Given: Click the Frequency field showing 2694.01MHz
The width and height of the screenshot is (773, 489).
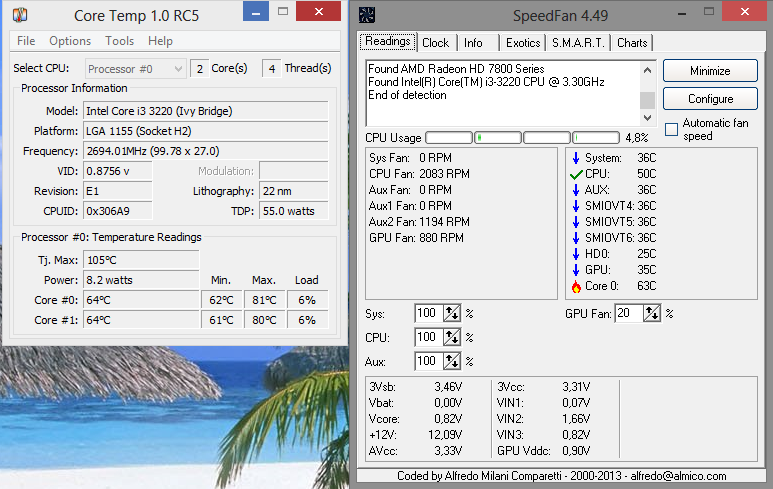Looking at the screenshot, I should point(206,151).
